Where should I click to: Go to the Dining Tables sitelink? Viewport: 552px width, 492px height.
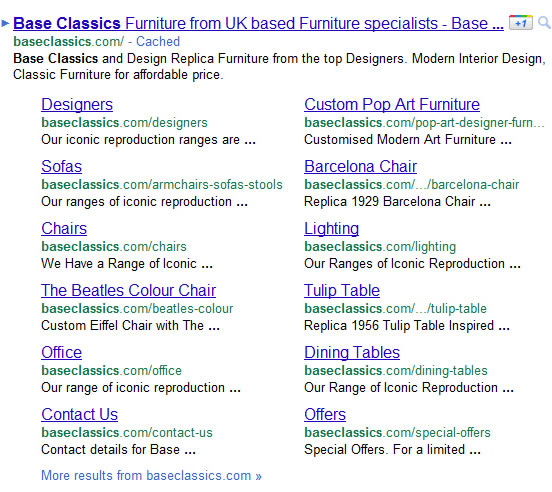pos(352,353)
